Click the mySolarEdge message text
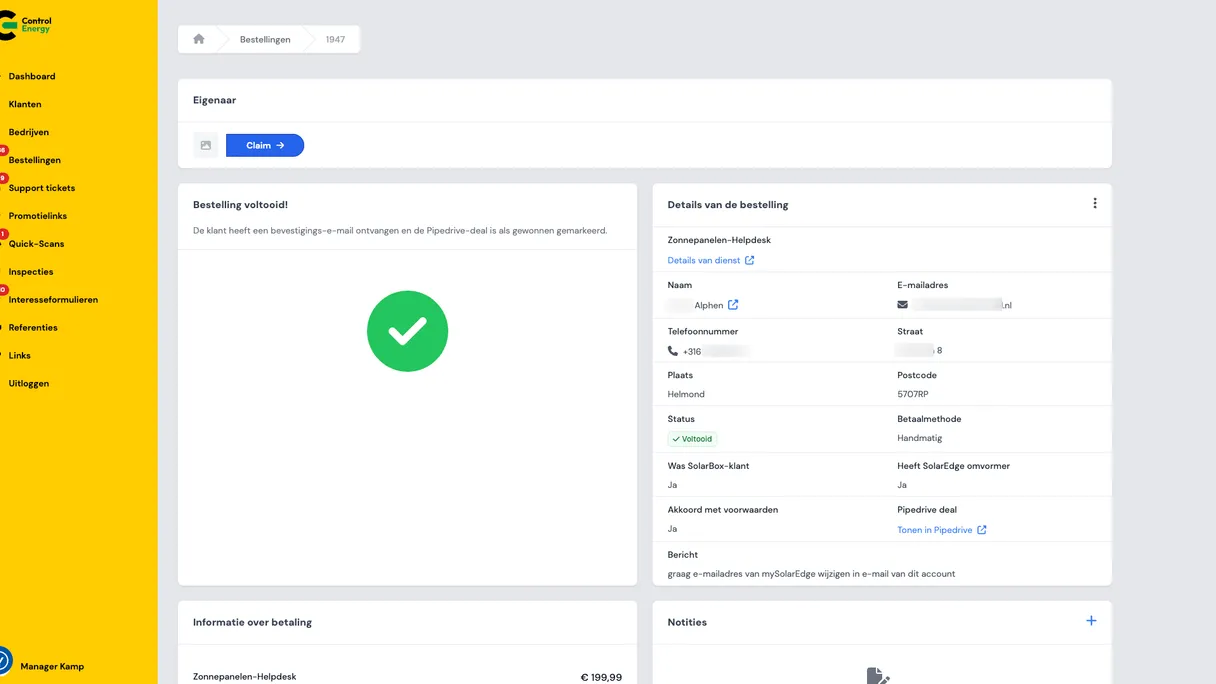Screen dimensions: 1216x684 coord(811,574)
